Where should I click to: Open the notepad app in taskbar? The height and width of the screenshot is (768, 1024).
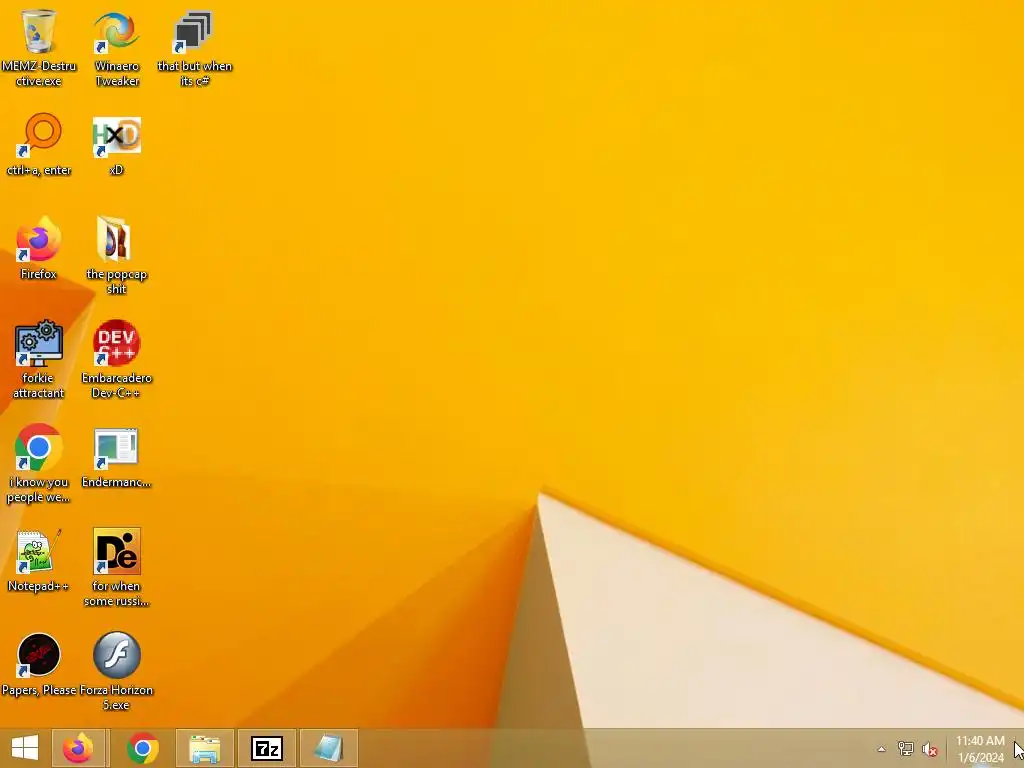tap(328, 748)
